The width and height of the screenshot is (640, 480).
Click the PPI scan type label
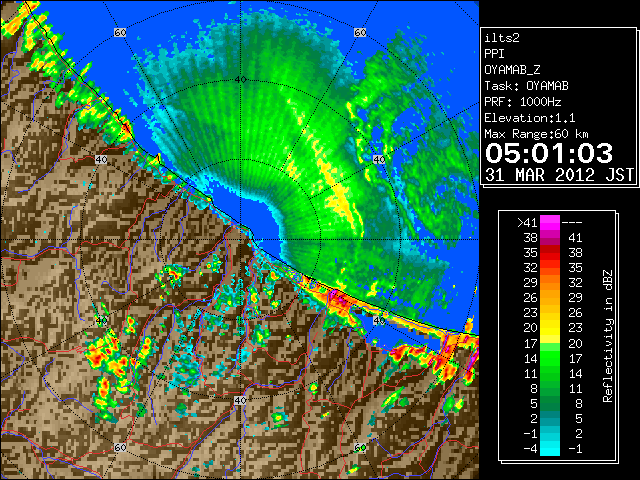494,54
